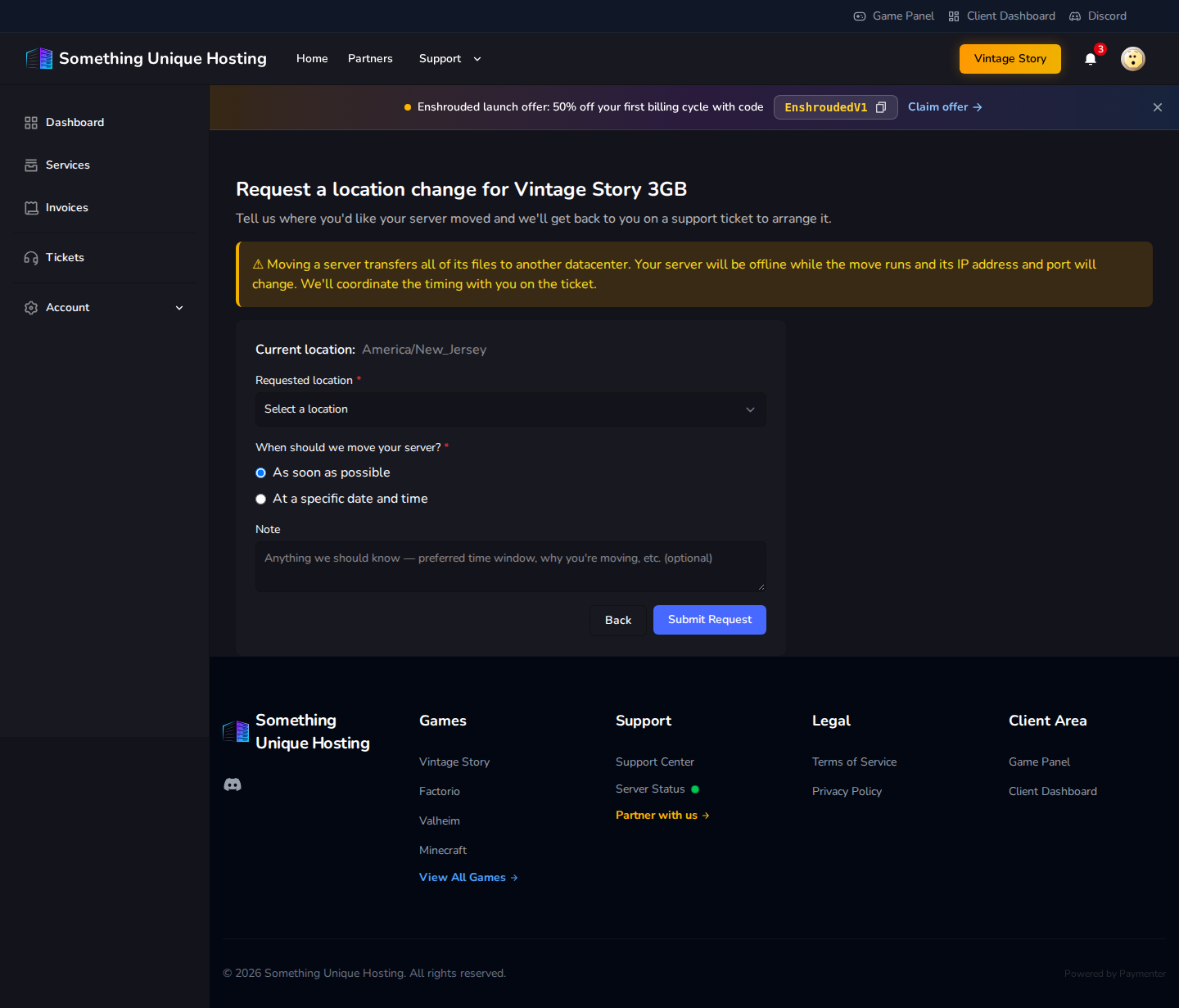Click the Game Panel icon in top bar
The height and width of the screenshot is (1008, 1179).
(860, 16)
